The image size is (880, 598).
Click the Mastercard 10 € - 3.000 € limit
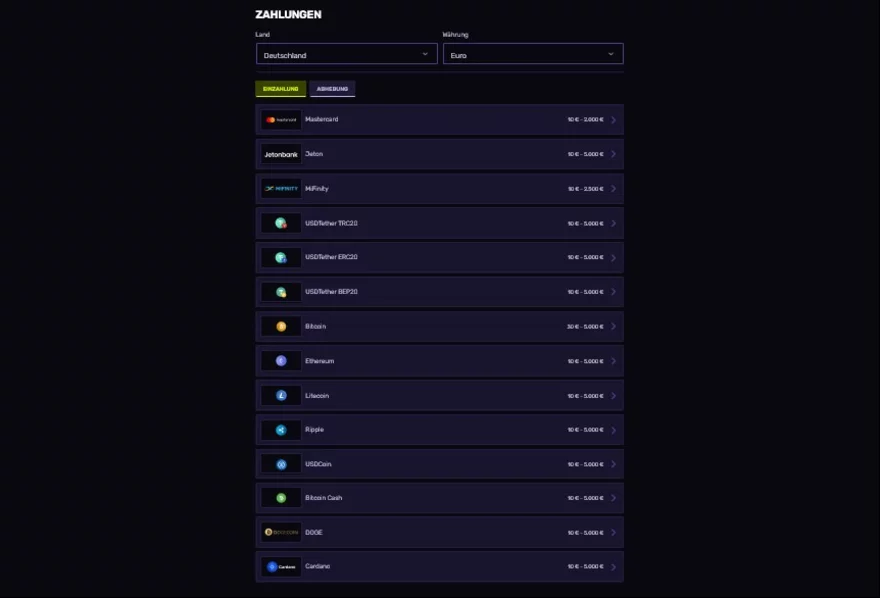tap(585, 120)
